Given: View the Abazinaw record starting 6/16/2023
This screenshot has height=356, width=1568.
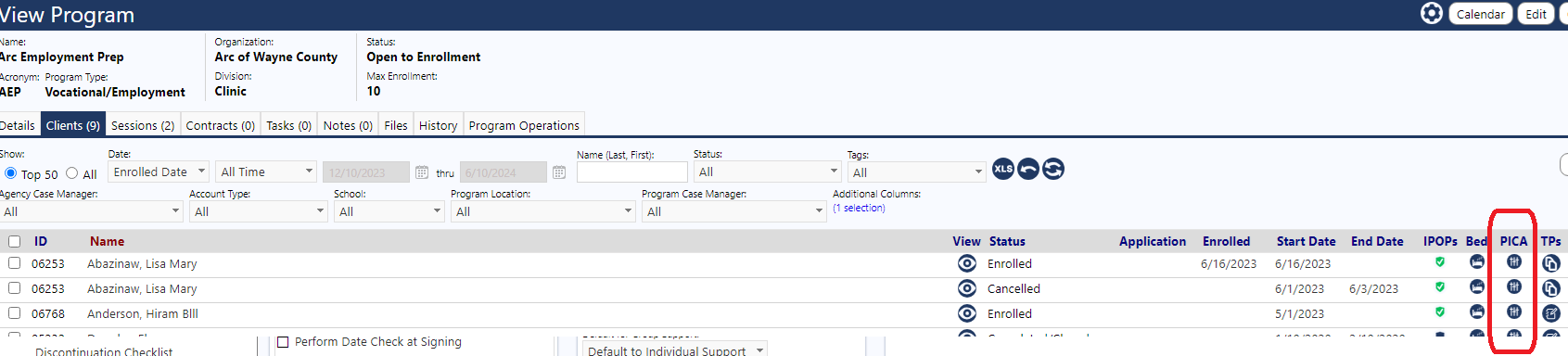Looking at the screenshot, I should click(x=967, y=263).
